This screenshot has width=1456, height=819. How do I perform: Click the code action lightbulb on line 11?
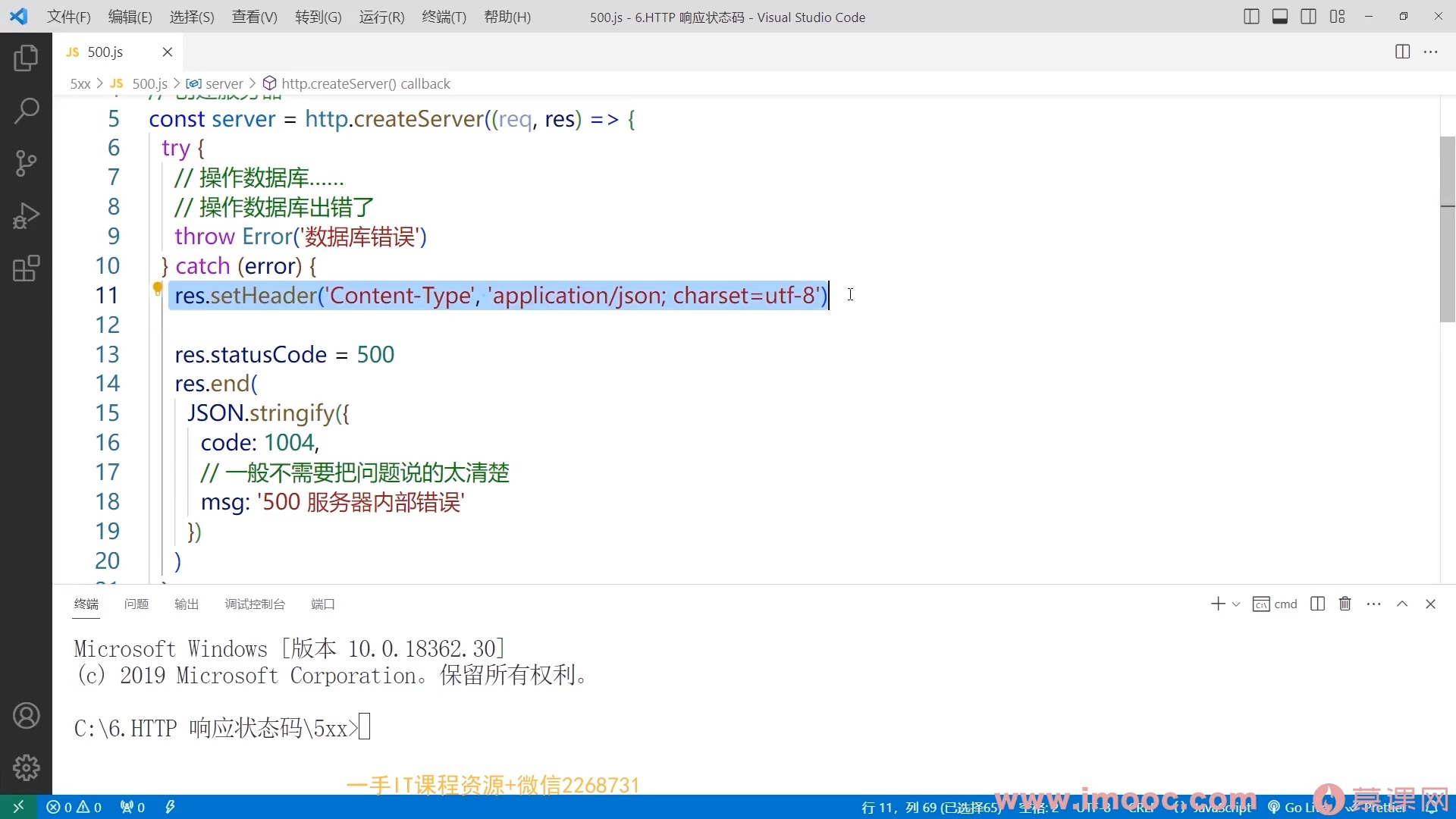click(157, 288)
